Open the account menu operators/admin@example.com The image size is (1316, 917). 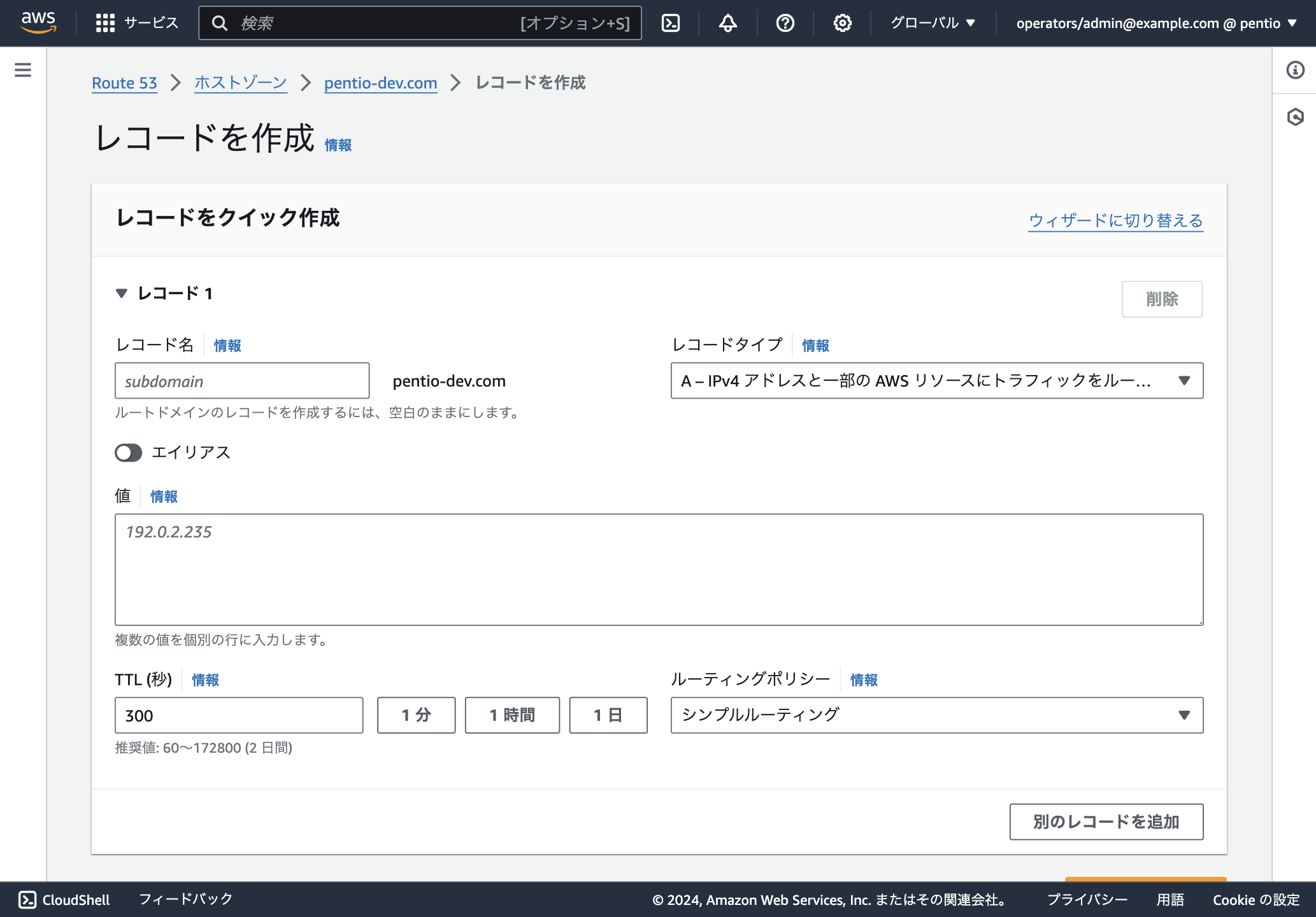pos(1156,23)
